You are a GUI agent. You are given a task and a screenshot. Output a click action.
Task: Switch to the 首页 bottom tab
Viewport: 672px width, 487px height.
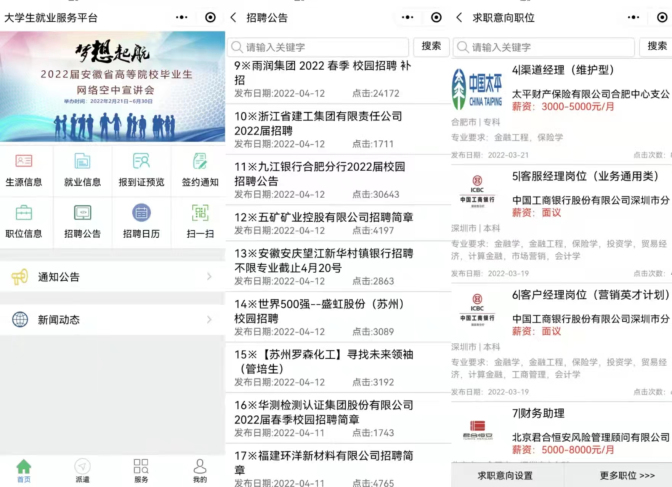pos(24,470)
